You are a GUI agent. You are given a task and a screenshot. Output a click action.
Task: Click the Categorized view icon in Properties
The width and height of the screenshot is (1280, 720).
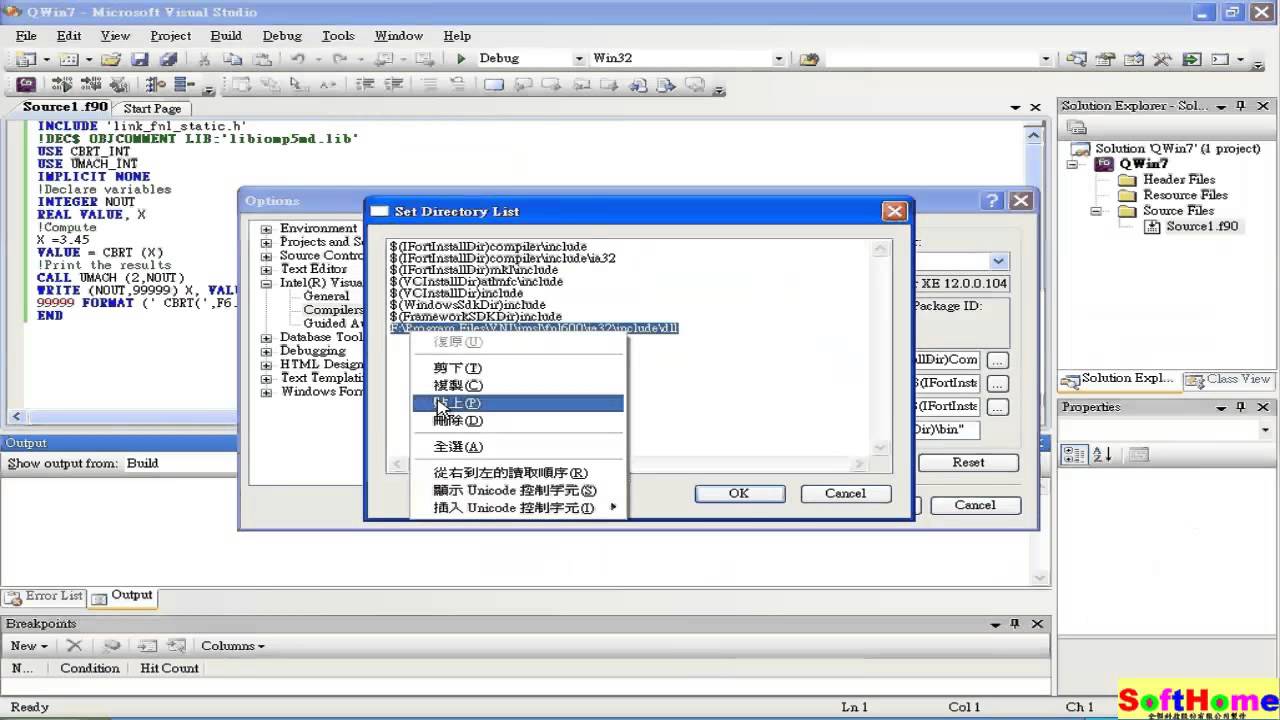pos(1075,455)
